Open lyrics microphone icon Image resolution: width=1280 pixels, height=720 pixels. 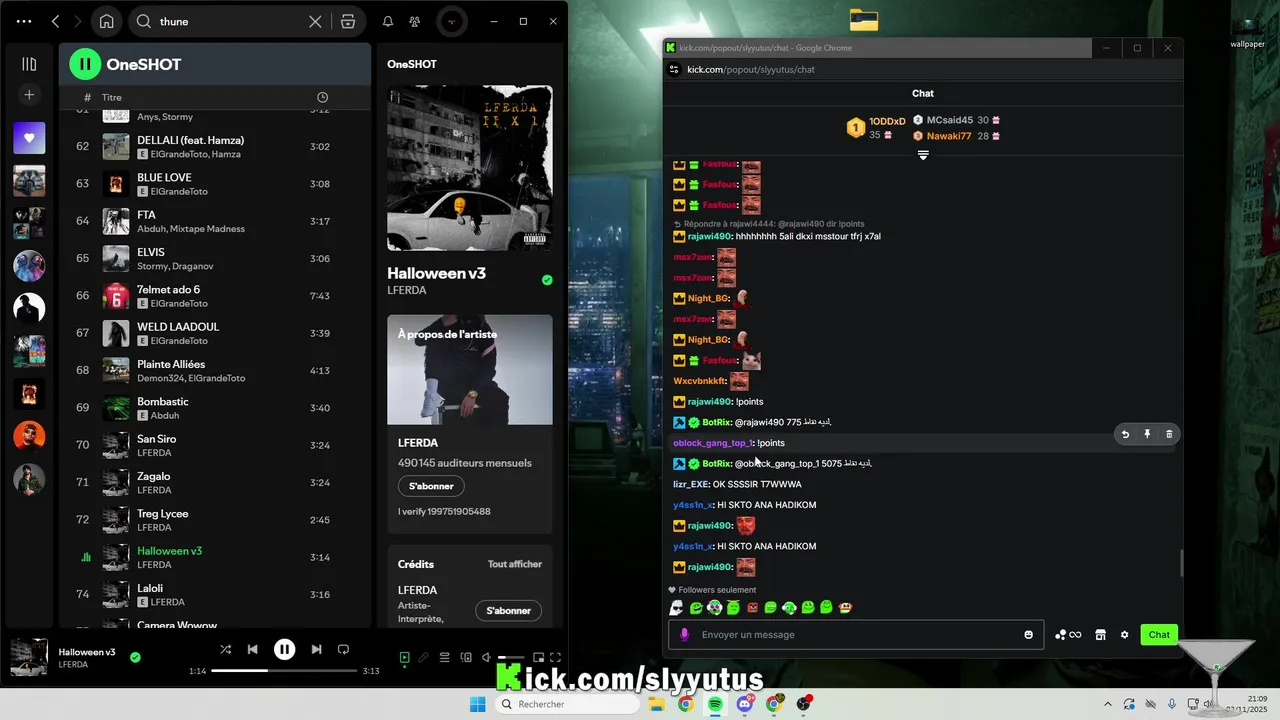click(424, 657)
